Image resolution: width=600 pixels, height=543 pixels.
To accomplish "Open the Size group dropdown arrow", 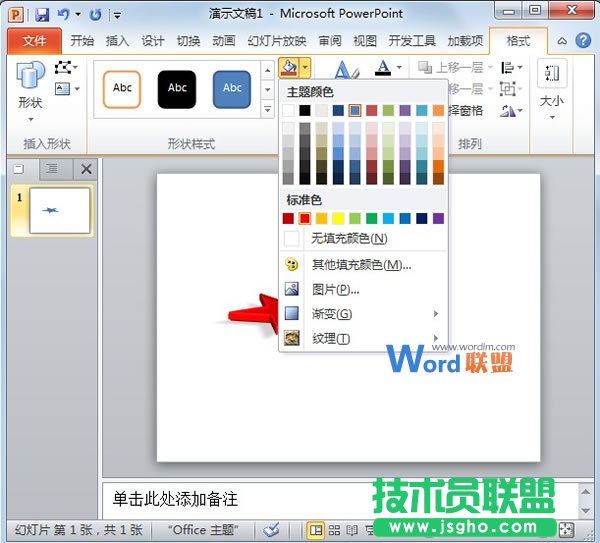I will pyautogui.click(x=552, y=117).
